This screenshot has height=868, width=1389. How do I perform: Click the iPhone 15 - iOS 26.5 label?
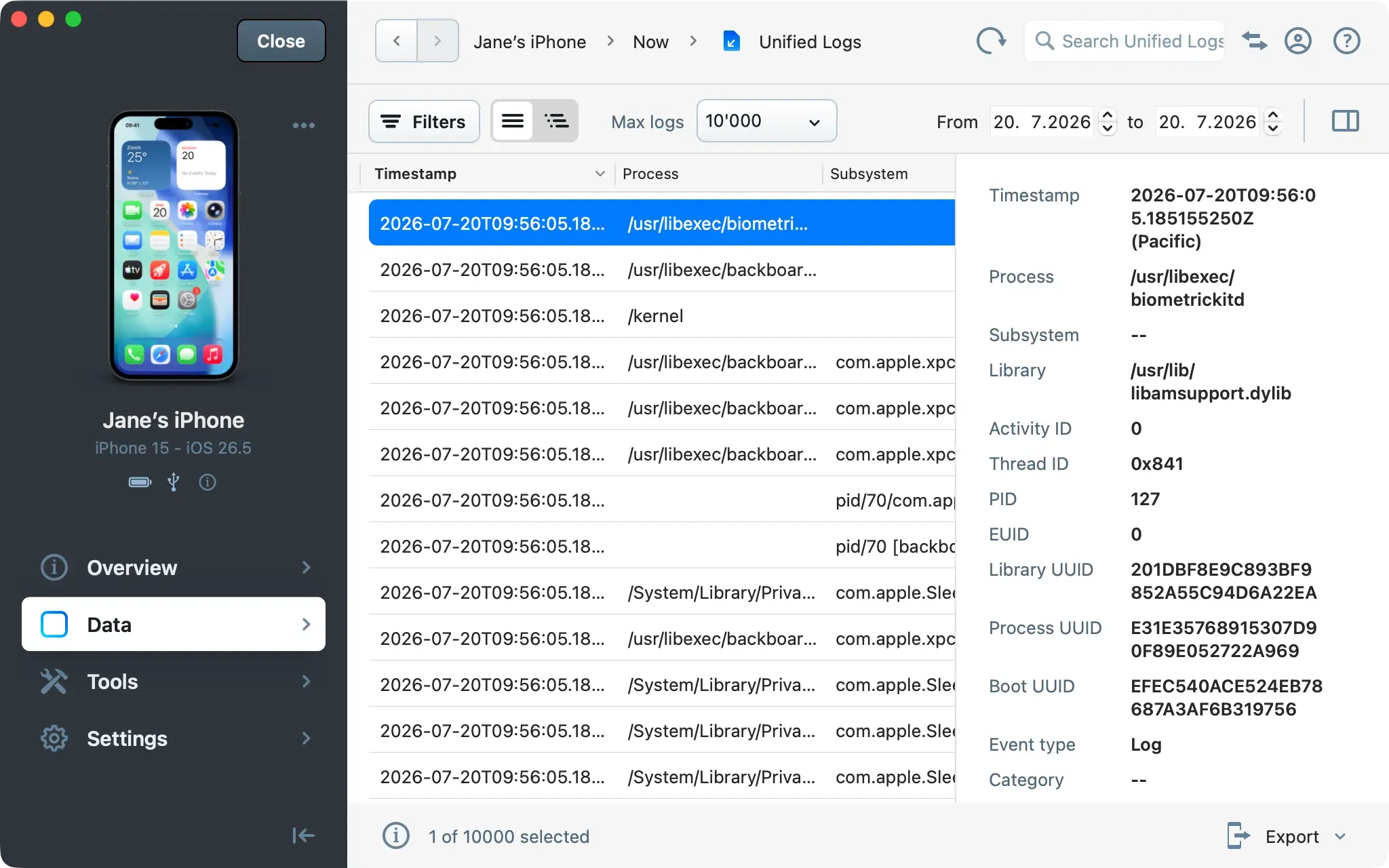(173, 448)
